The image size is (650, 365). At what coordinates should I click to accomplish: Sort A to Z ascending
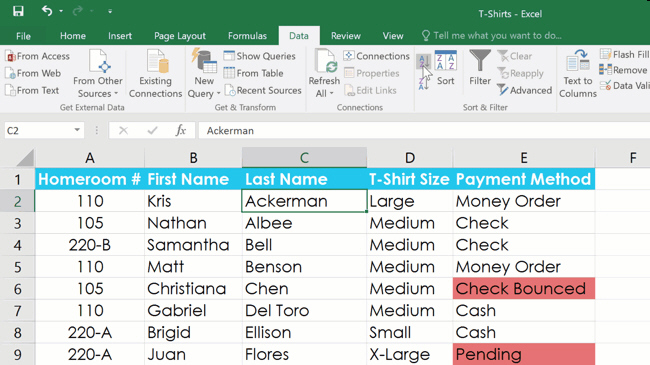[424, 62]
